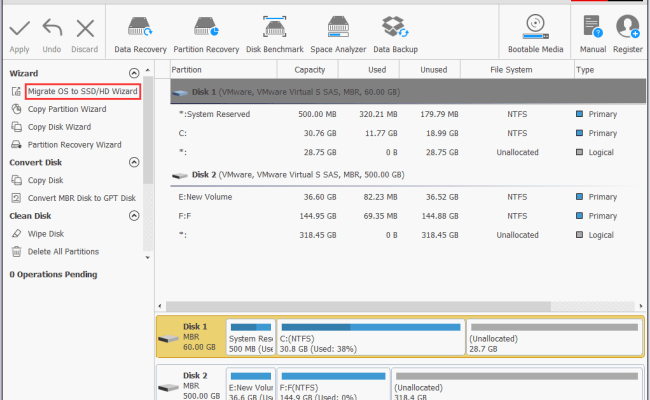The height and width of the screenshot is (400, 650).
Task: Click the partition list scroll right arrow
Action: [641, 306]
